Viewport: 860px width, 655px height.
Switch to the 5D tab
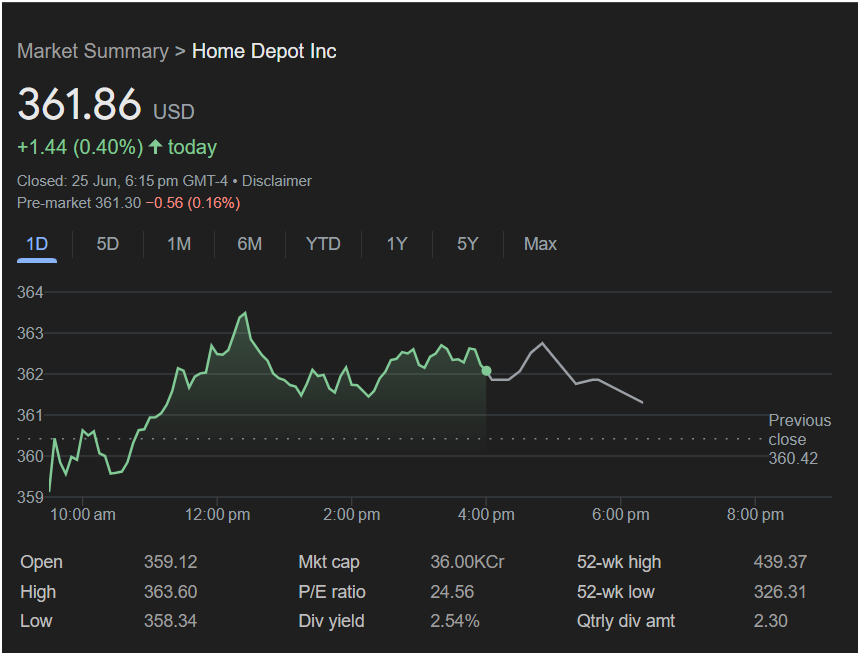[x=108, y=244]
